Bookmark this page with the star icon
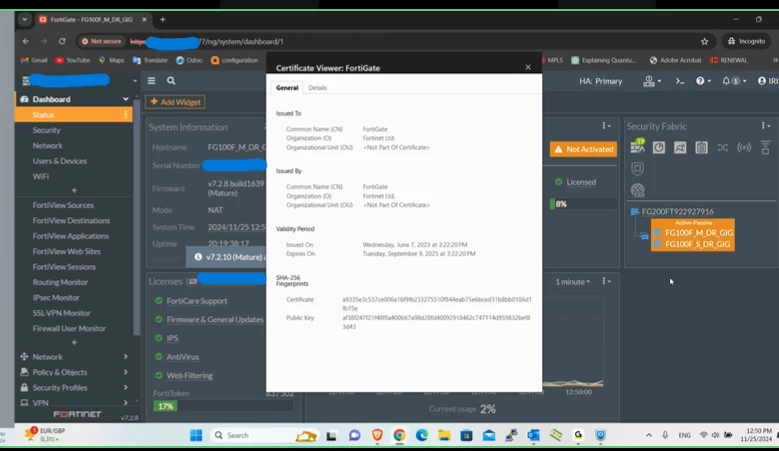Image resolution: width=779 pixels, height=451 pixels. tap(704, 41)
